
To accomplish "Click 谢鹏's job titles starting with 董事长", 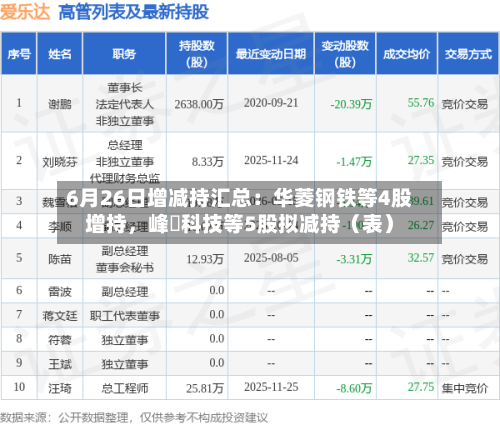I will tap(124, 104).
